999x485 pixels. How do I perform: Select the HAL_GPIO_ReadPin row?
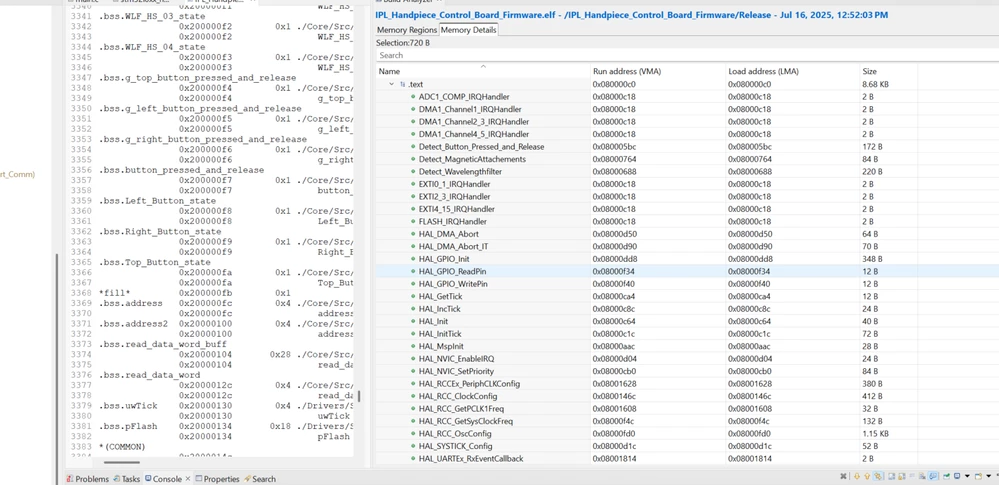tap(687, 271)
